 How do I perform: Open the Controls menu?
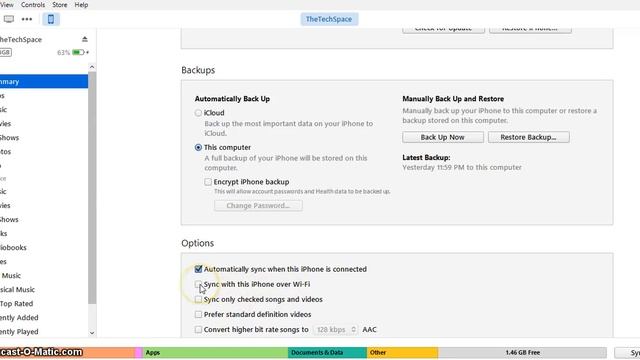click(33, 5)
